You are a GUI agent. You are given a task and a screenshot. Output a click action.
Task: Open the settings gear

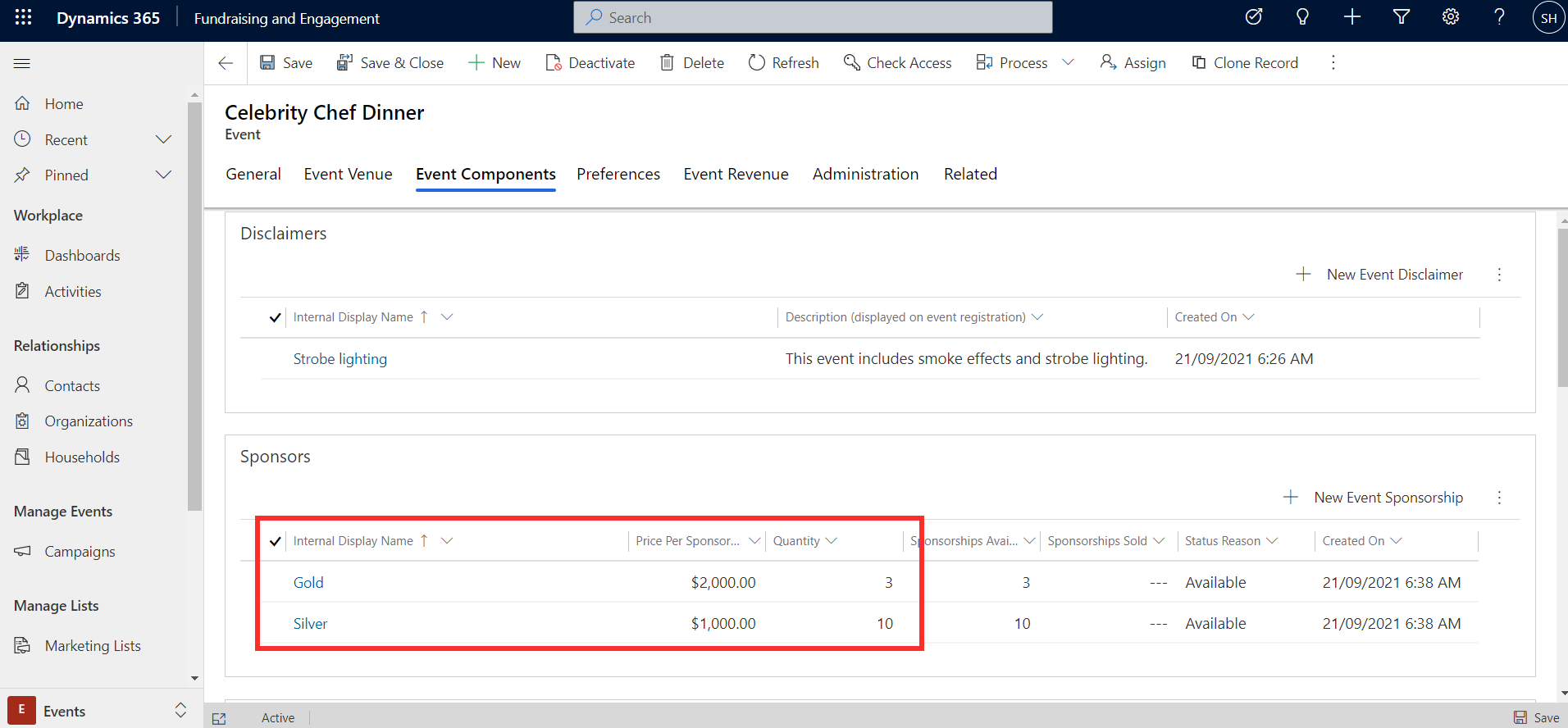pos(1451,17)
